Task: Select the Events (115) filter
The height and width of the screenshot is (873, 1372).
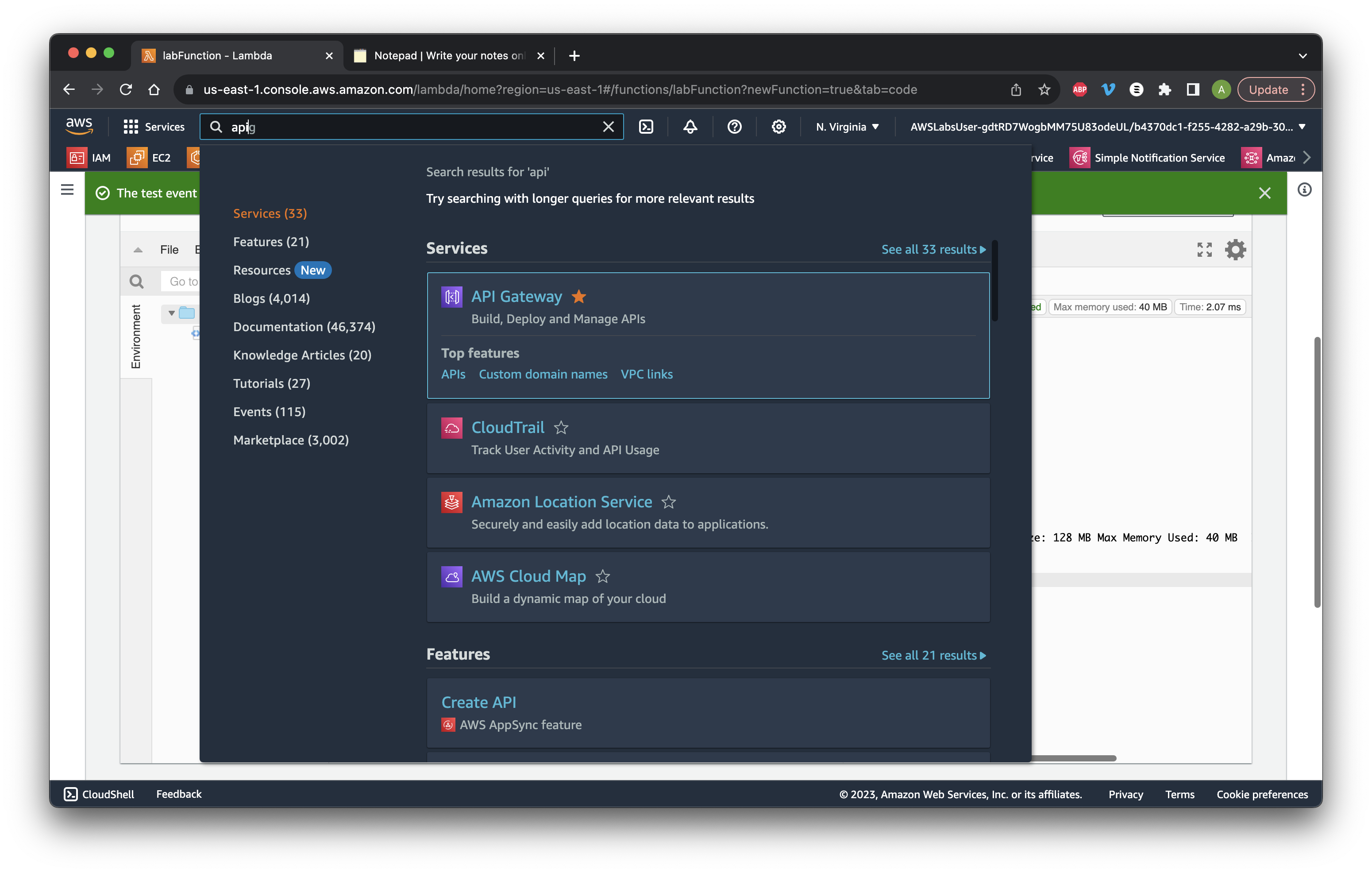Action: (x=270, y=411)
